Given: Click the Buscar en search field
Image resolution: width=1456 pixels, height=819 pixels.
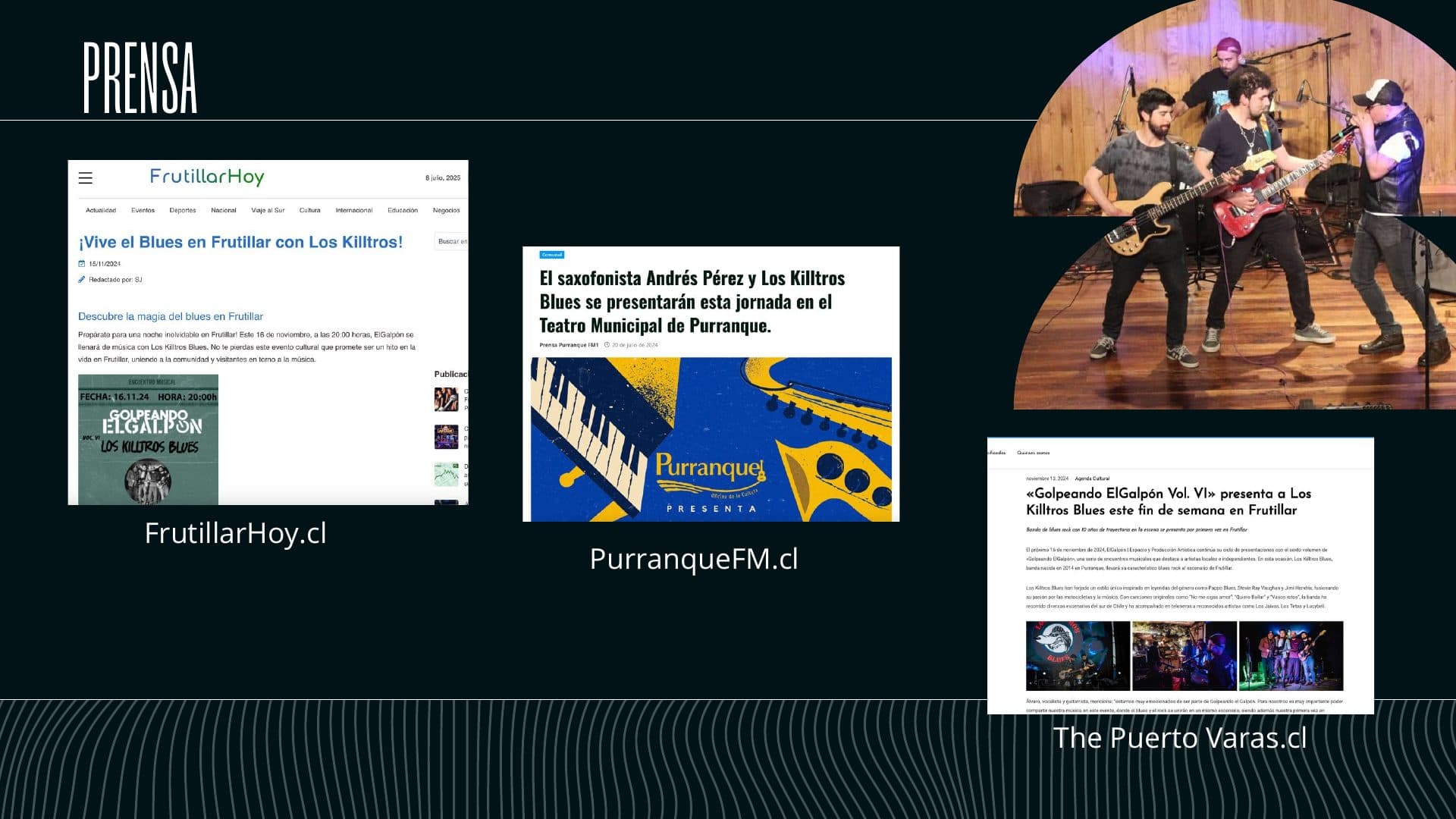Looking at the screenshot, I should [451, 241].
